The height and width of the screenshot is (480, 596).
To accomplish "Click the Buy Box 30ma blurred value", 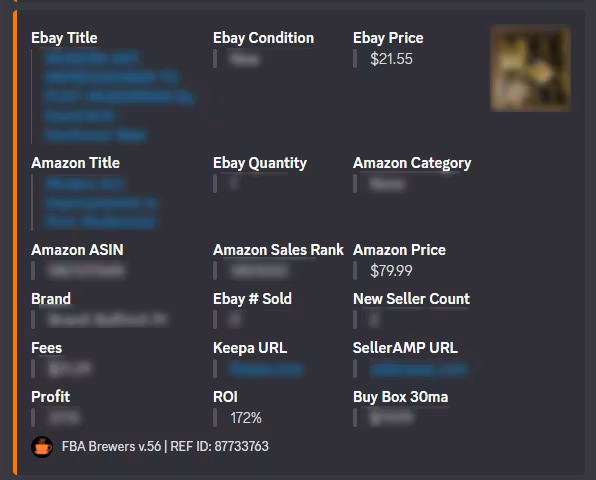I will (391, 418).
